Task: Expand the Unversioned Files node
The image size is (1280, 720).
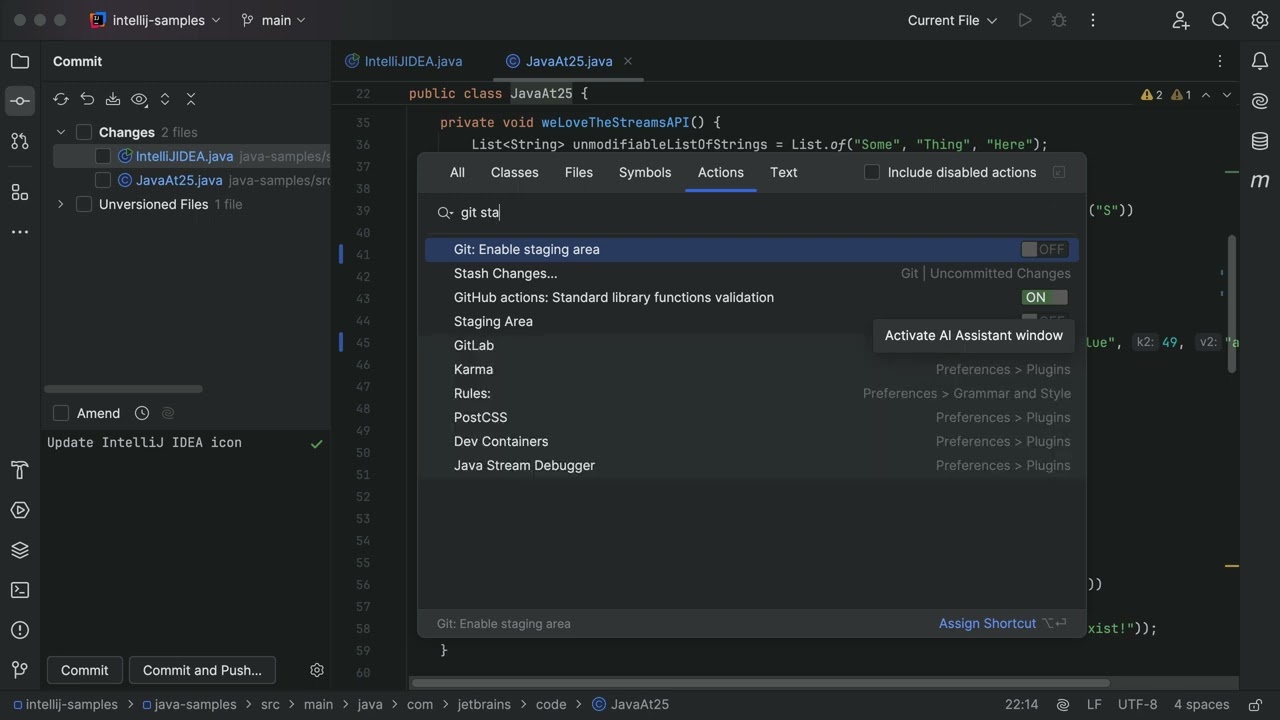Action: pos(61,204)
